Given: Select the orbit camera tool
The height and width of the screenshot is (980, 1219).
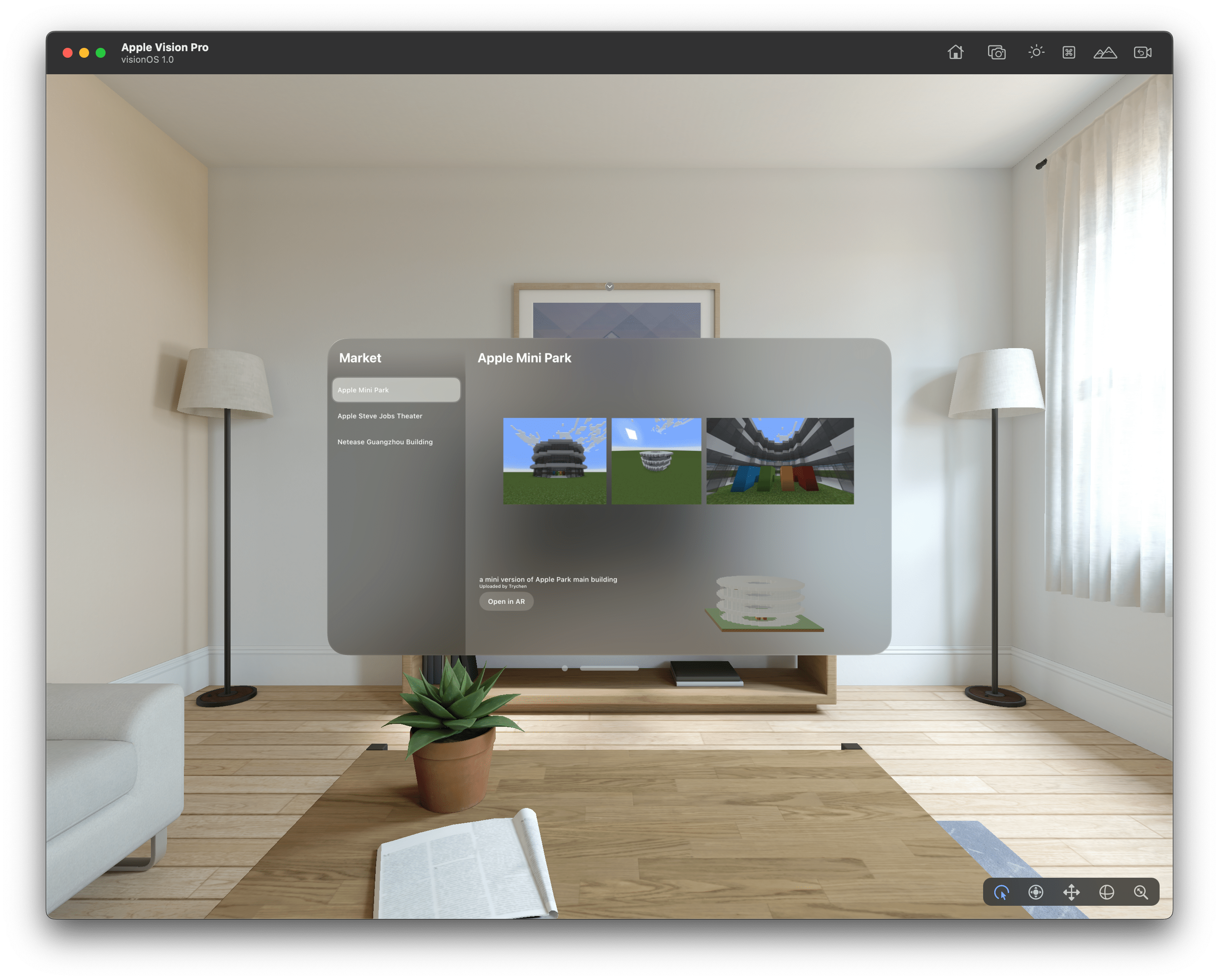Looking at the screenshot, I should [1106, 892].
